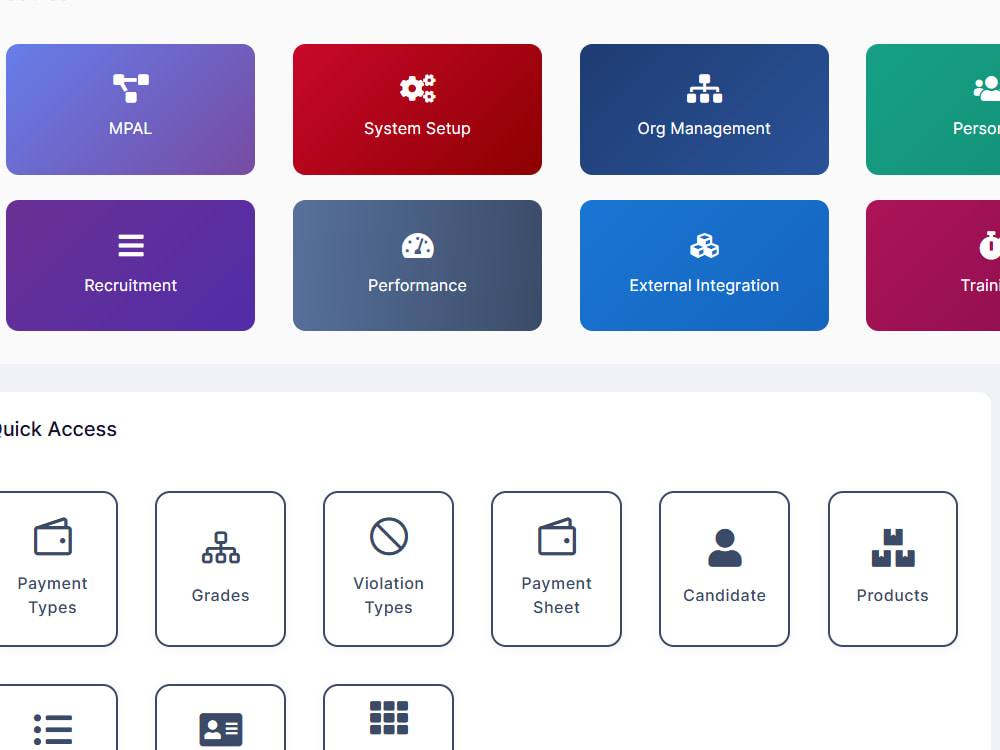This screenshot has width=1000, height=750.
Task: Click the Payment Types wallet icon
Action: click(x=52, y=536)
